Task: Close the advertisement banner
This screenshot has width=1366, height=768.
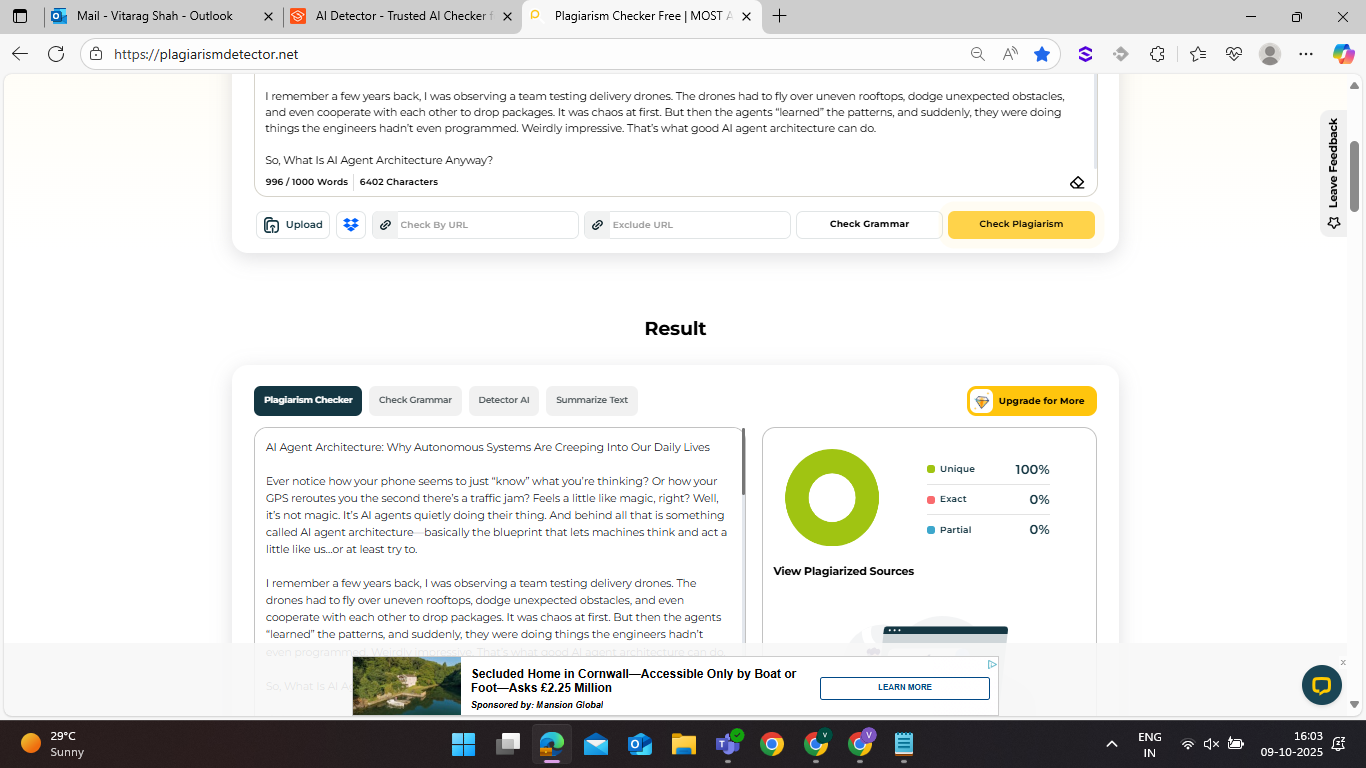Action: (x=1343, y=662)
